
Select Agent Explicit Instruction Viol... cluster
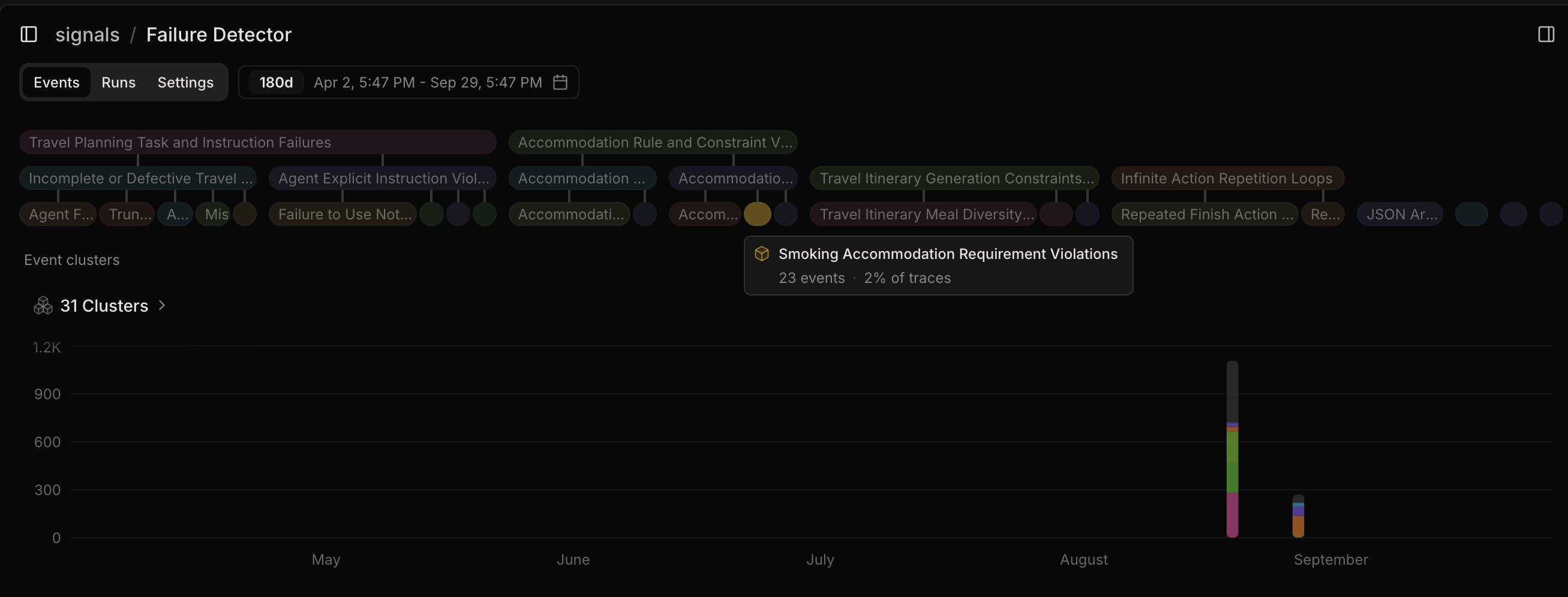tap(383, 178)
